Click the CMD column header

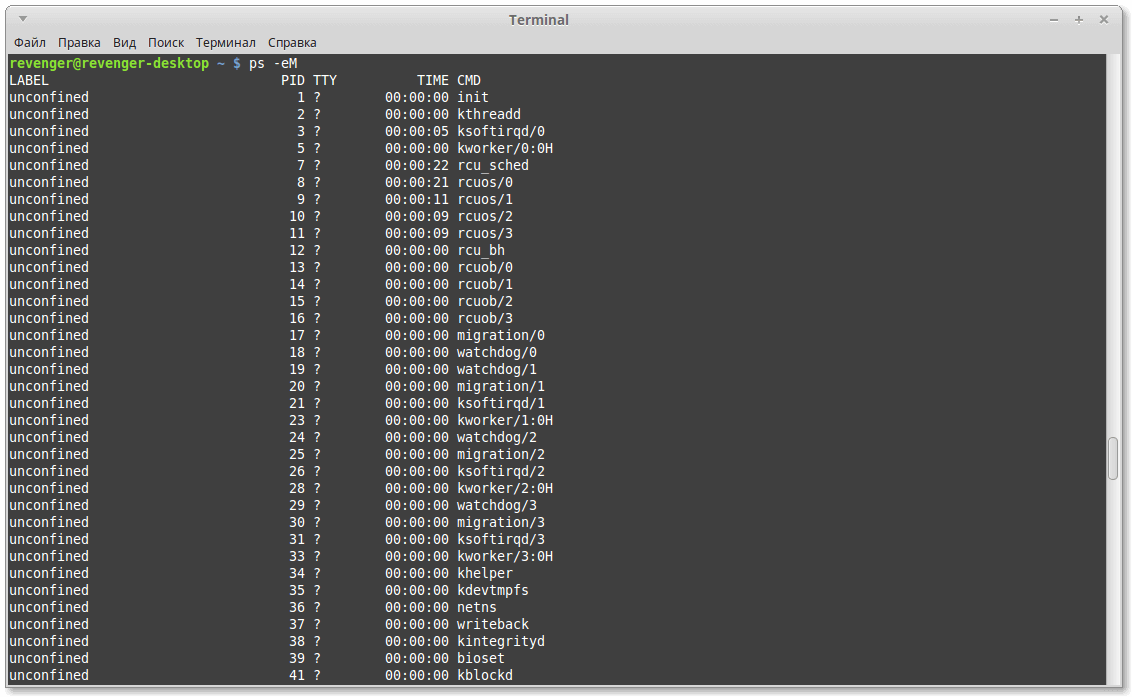pyautogui.click(x=469, y=80)
